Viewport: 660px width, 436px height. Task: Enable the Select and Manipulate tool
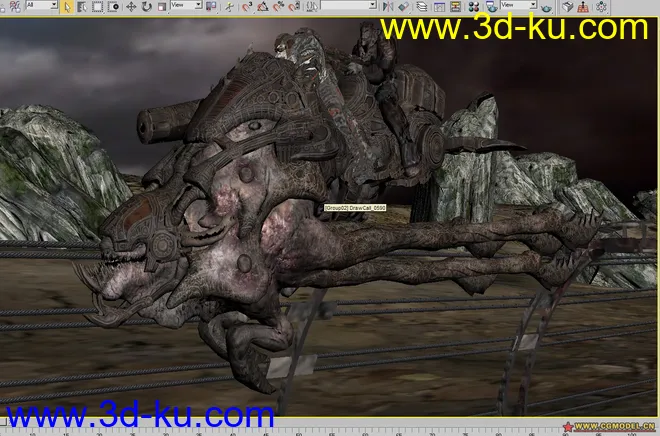click(x=229, y=6)
